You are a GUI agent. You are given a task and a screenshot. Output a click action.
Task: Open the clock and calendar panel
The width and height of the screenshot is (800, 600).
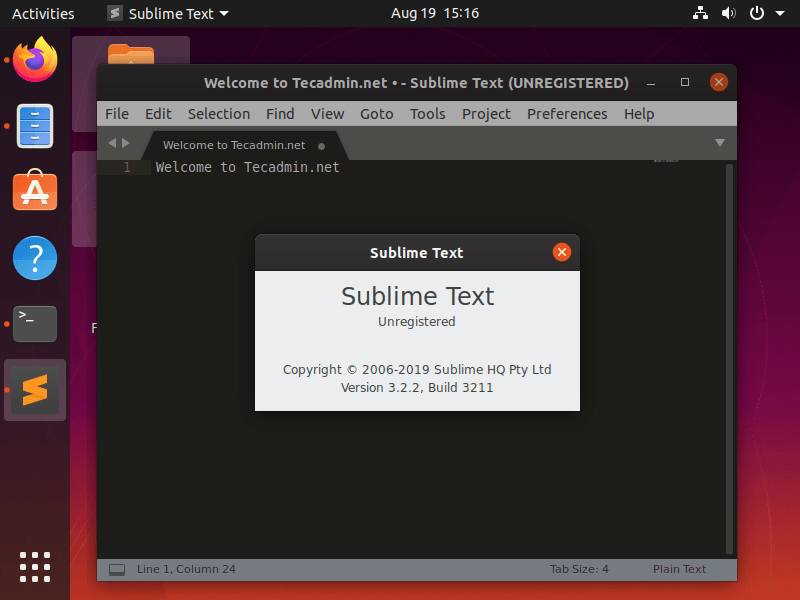(435, 13)
